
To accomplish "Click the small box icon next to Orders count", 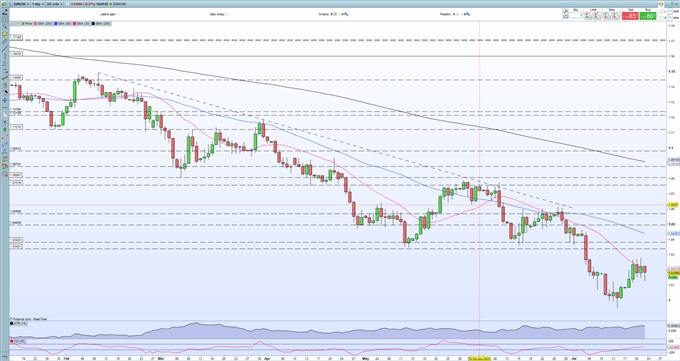I will point(335,14).
